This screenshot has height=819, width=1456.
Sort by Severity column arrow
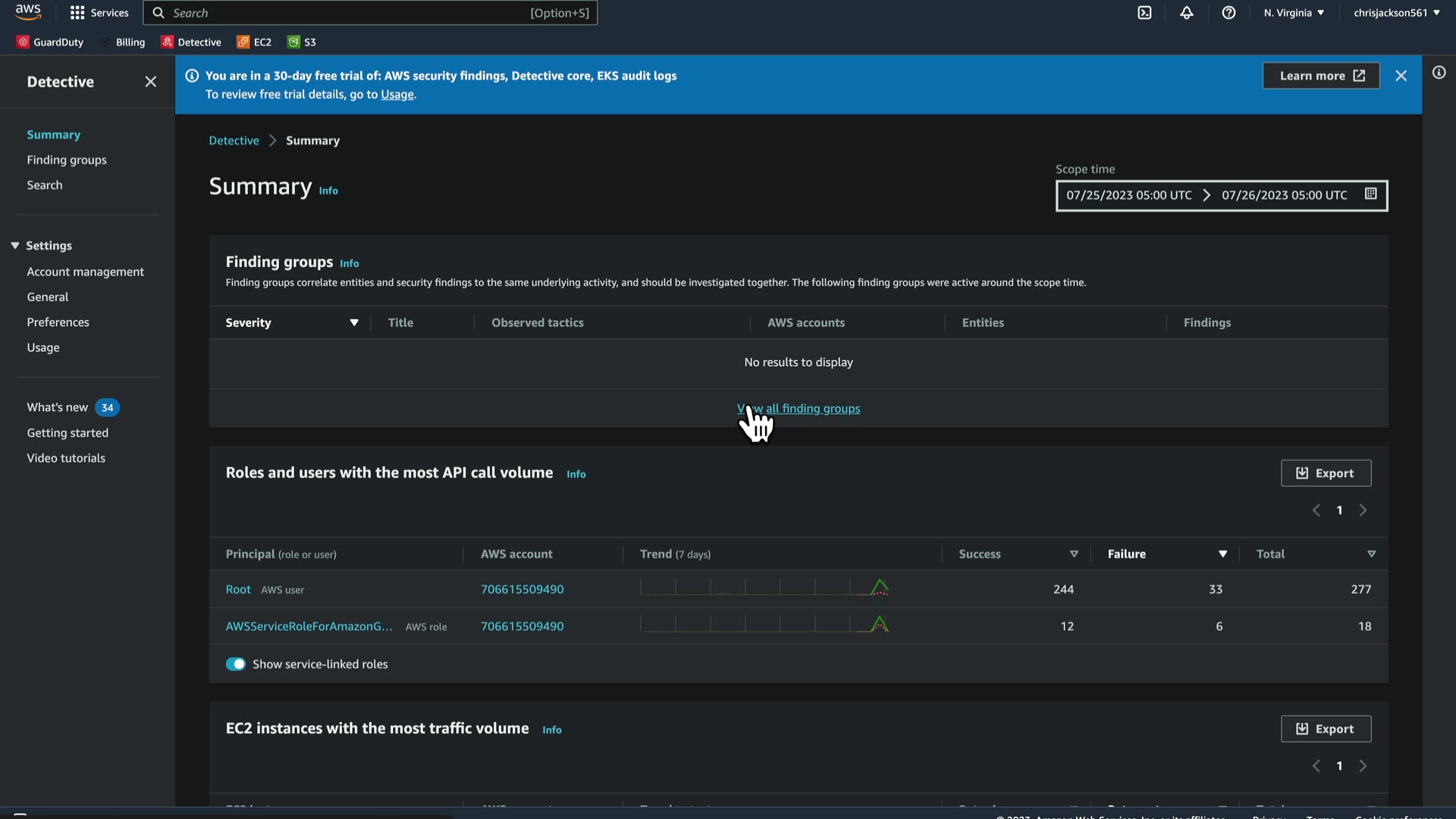353,323
